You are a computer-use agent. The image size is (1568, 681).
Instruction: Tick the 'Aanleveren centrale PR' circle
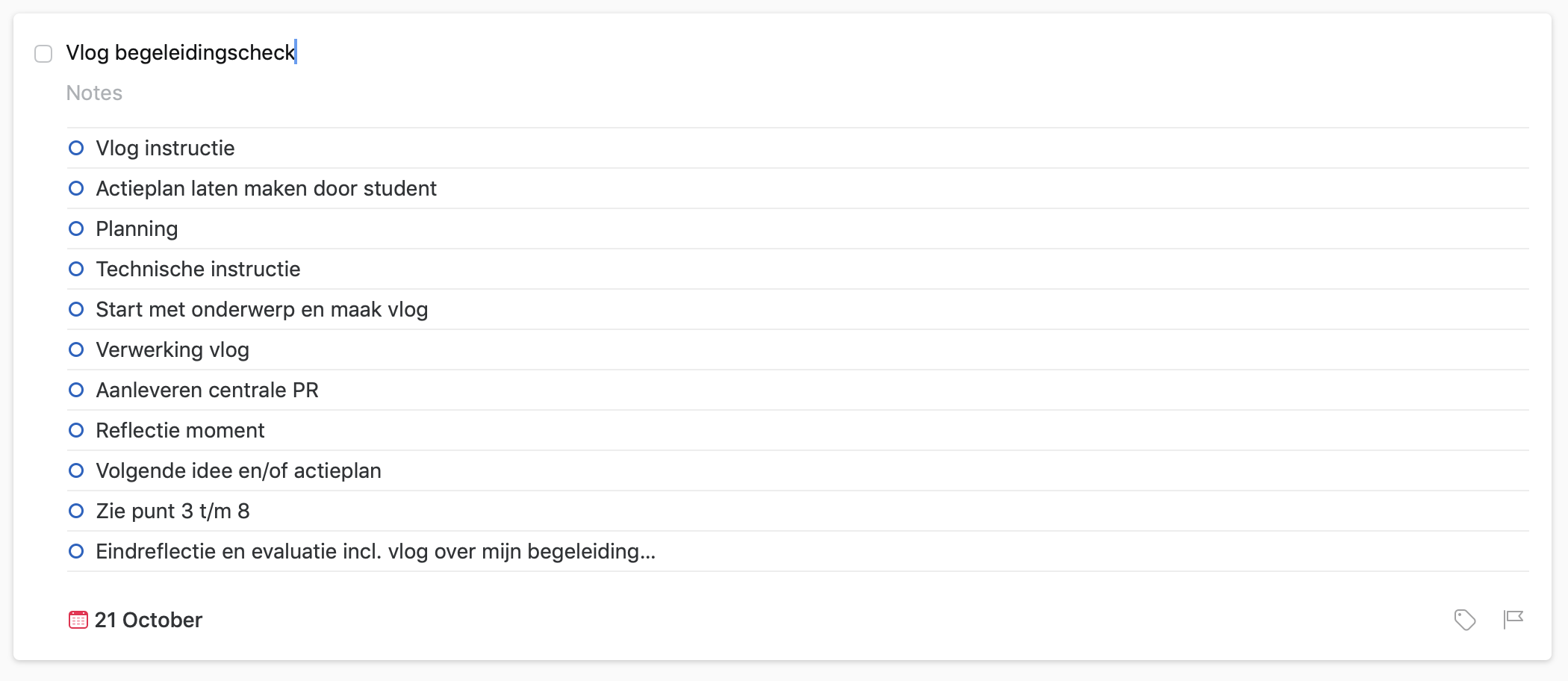click(x=76, y=390)
